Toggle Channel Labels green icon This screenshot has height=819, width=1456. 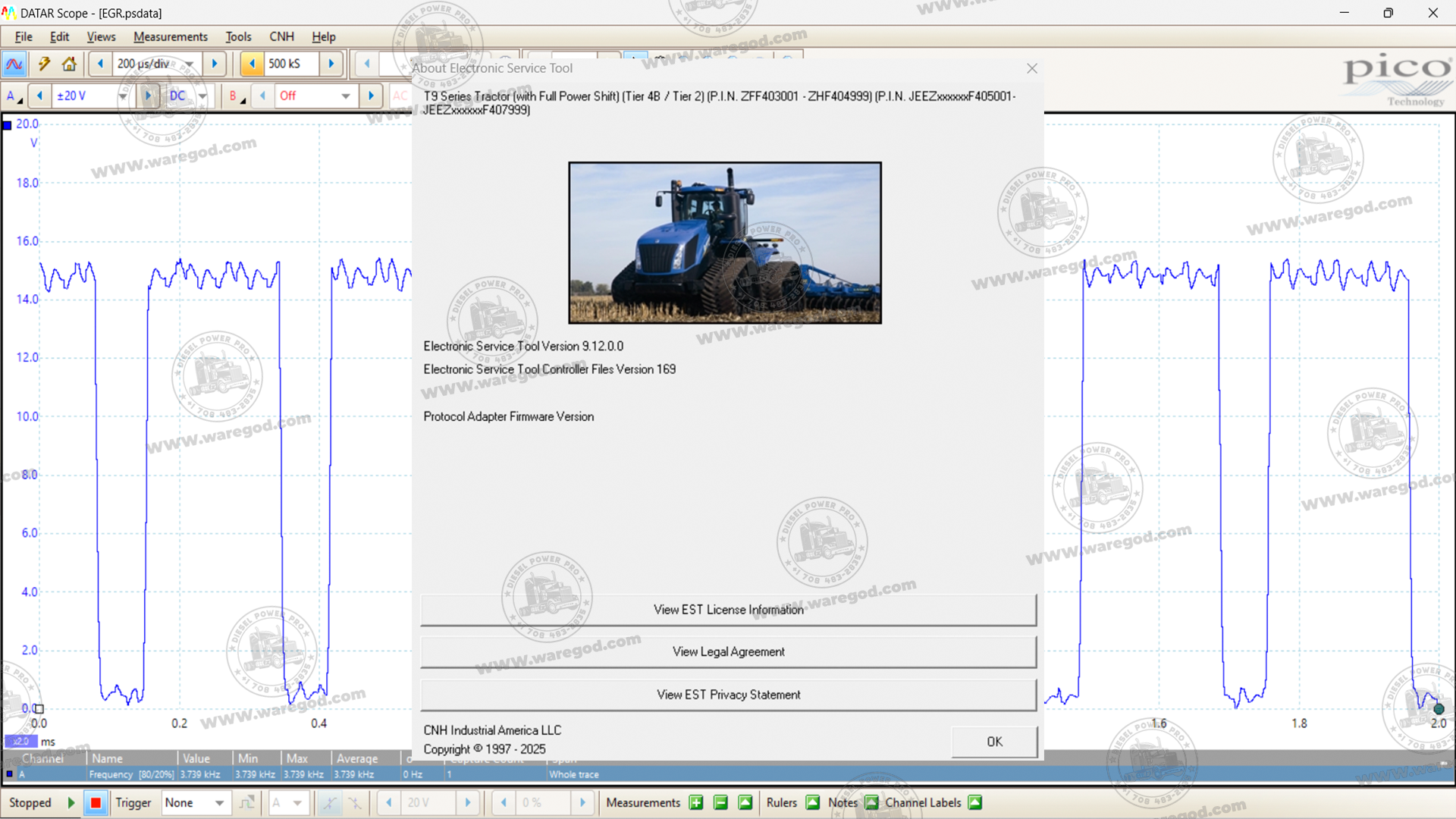click(x=975, y=803)
